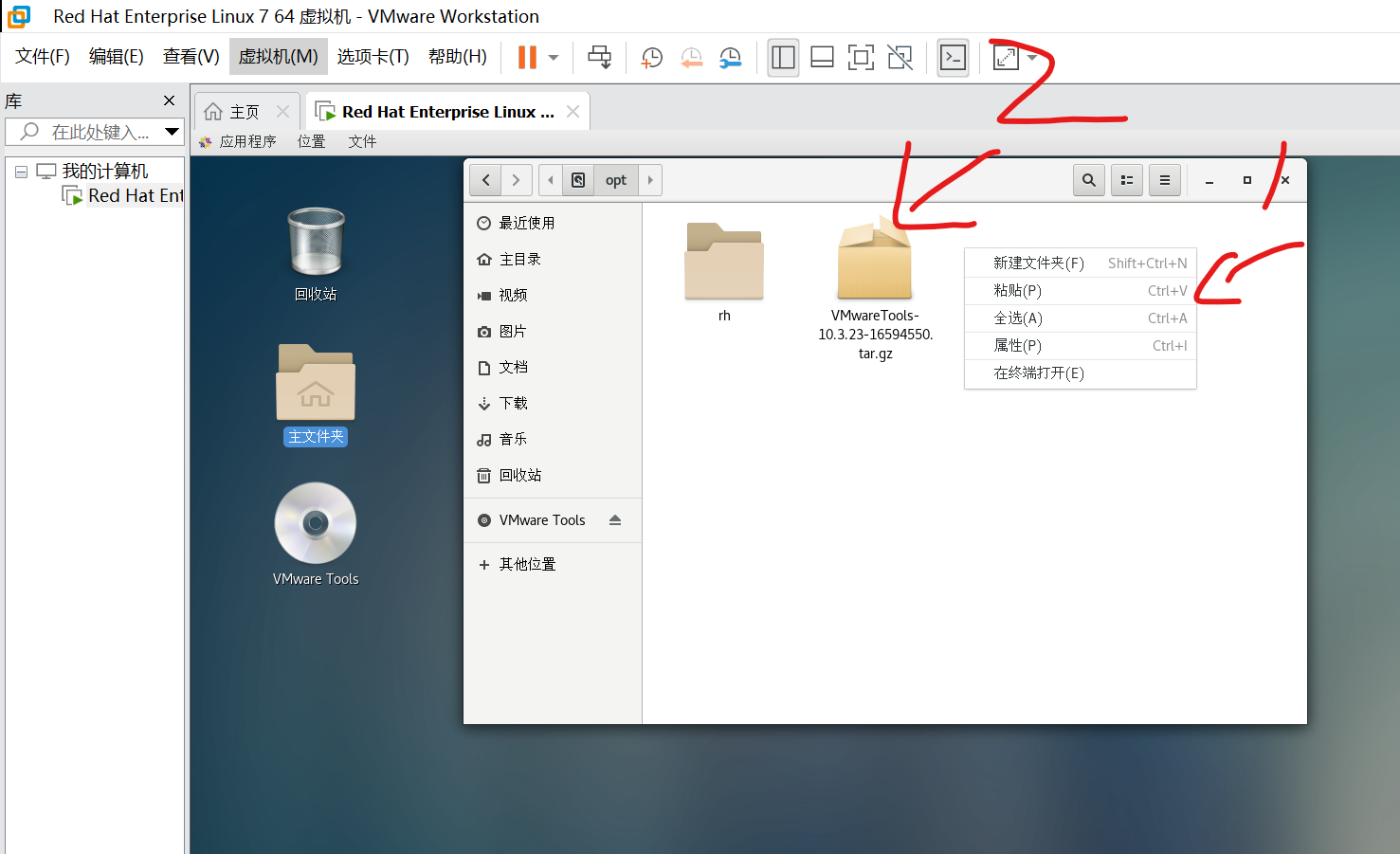Open the search icon in the file manager
The width and height of the screenshot is (1400, 854).
1088,179
